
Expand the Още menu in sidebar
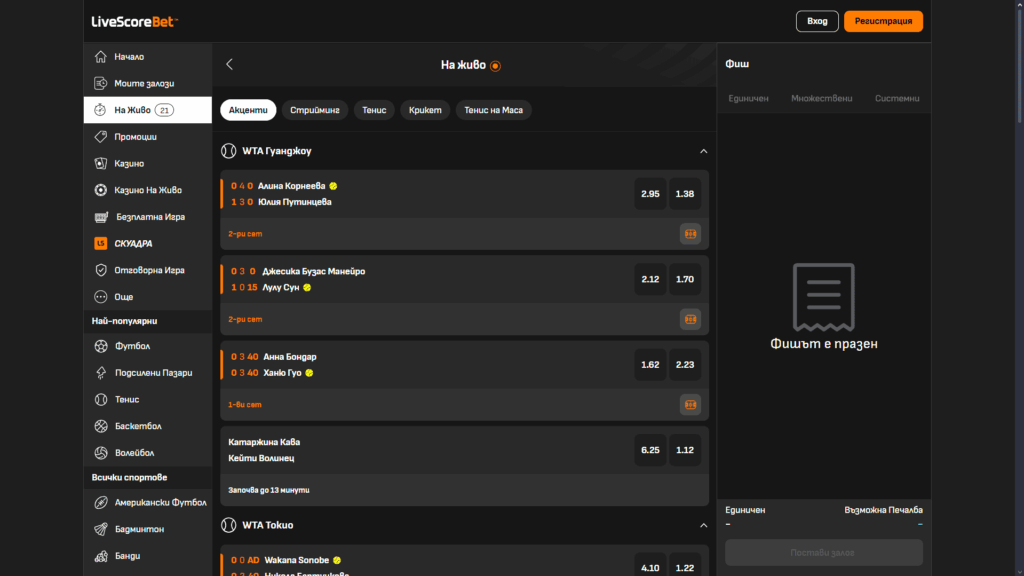tap(101, 297)
